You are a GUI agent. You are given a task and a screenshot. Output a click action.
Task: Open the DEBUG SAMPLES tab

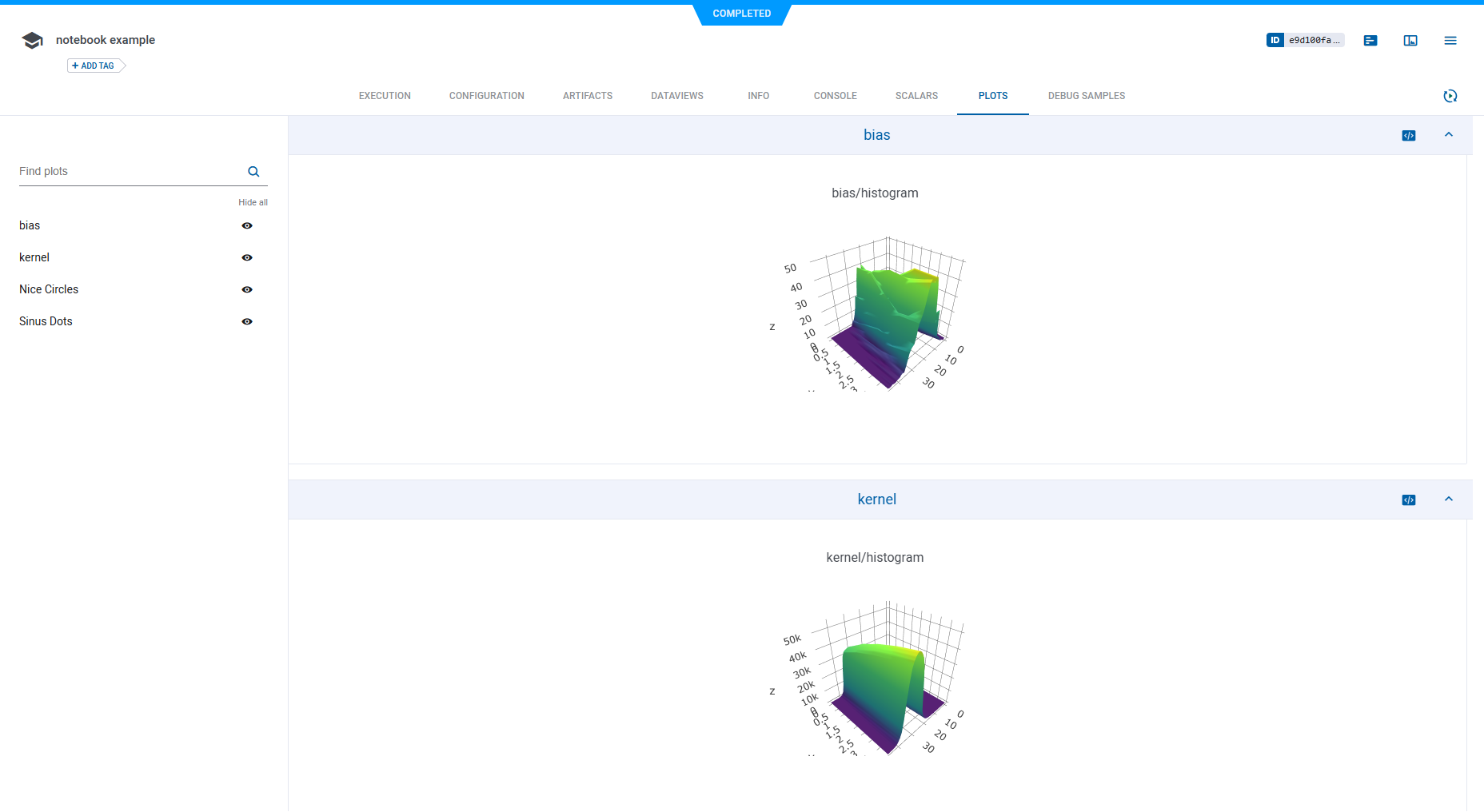coord(1086,96)
